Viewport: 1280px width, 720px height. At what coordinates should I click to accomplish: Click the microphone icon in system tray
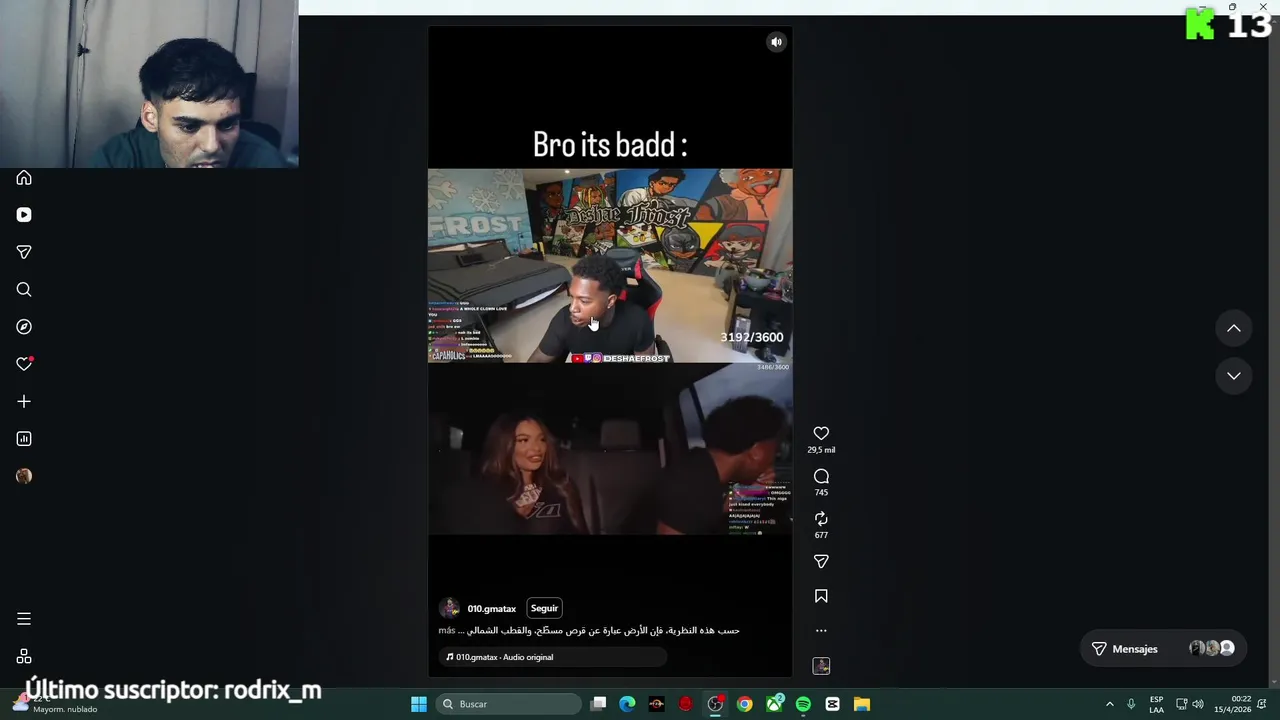pos(1131,704)
